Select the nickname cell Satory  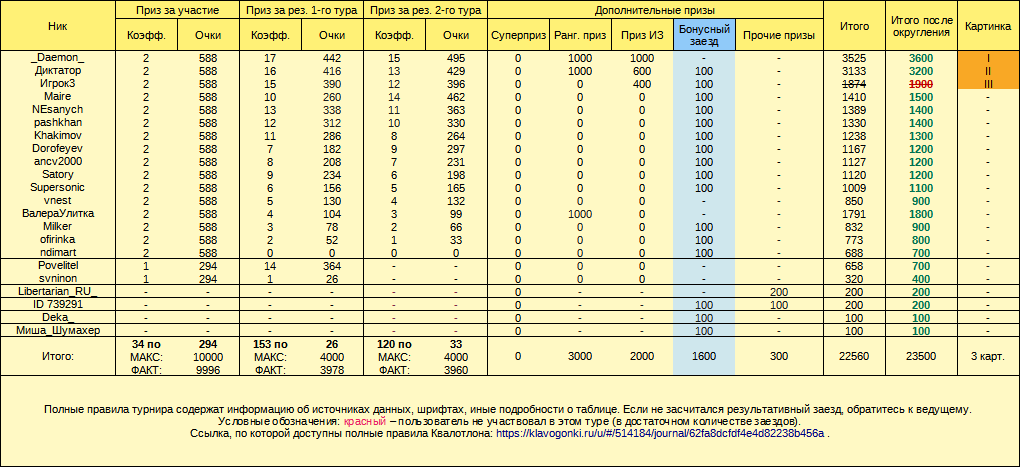57,174
